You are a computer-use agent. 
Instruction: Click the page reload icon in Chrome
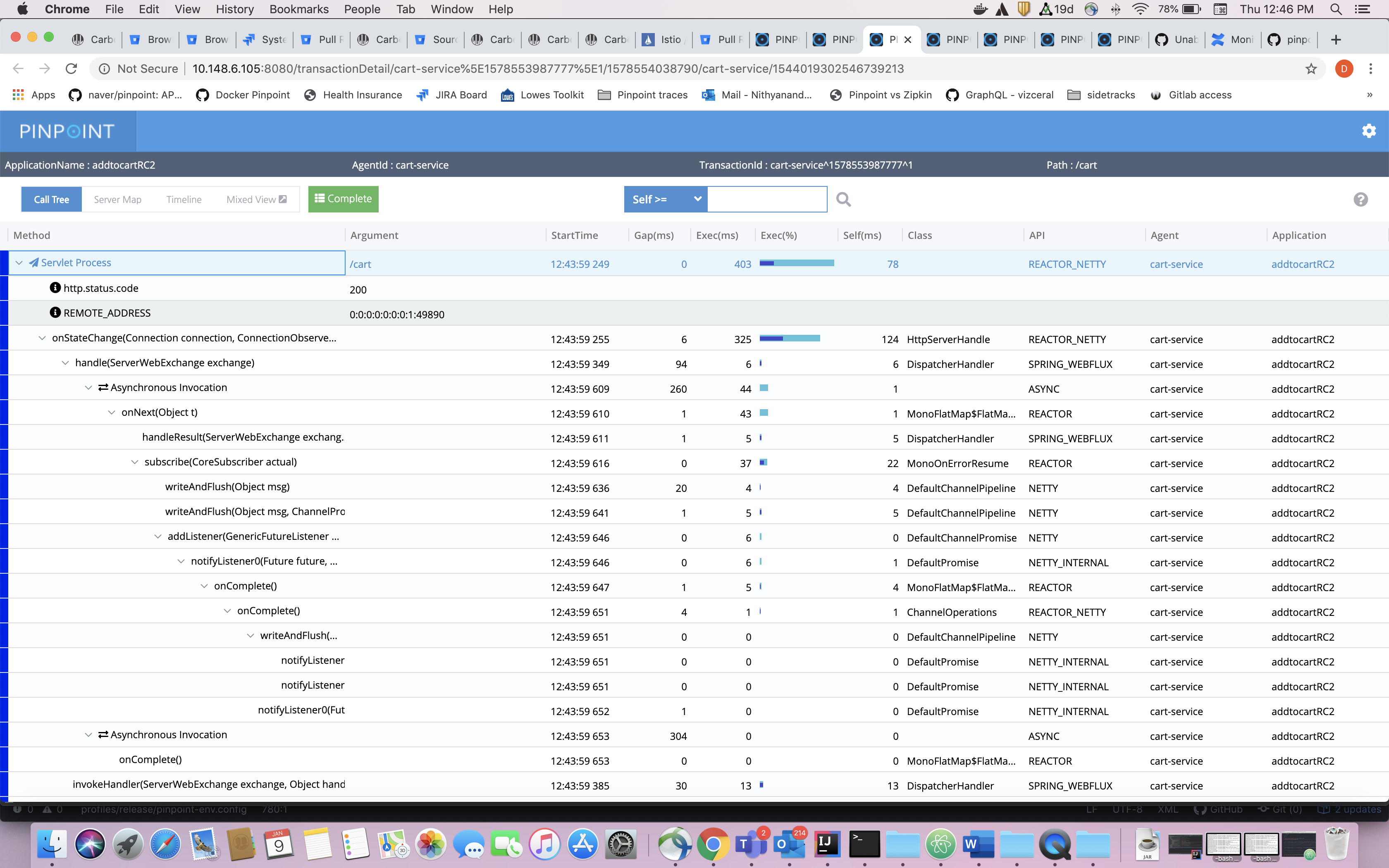click(x=71, y=68)
